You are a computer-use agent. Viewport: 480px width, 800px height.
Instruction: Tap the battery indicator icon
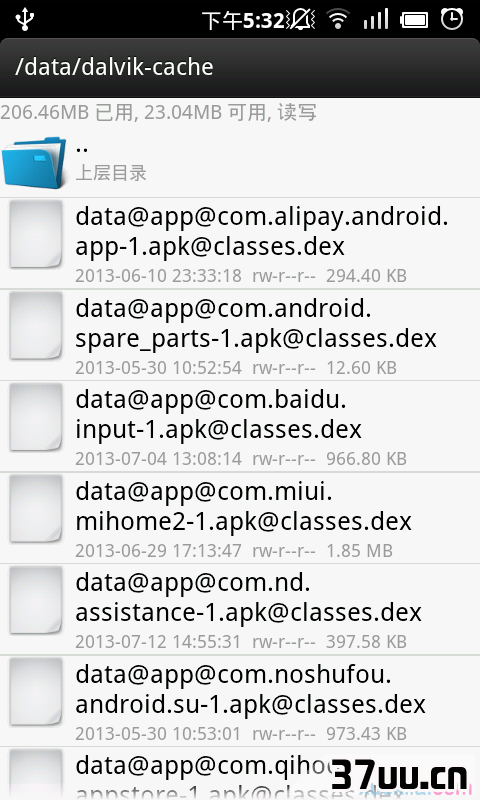click(414, 20)
